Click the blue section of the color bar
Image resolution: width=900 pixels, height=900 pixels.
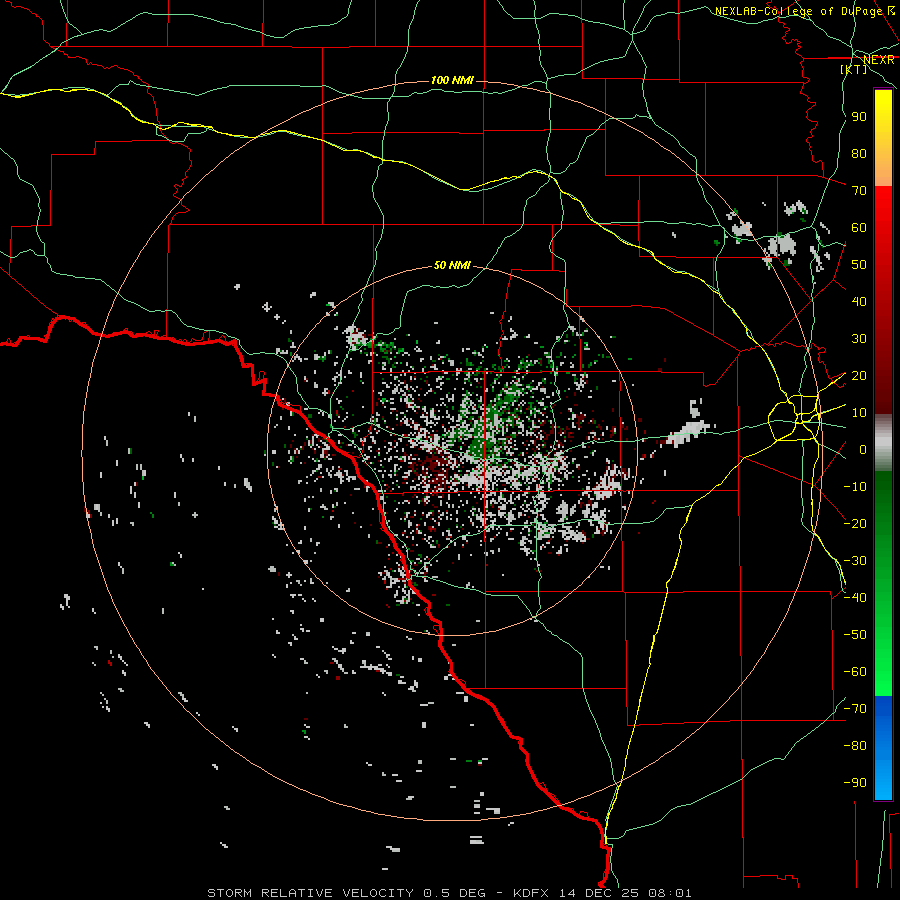[x=883, y=748]
